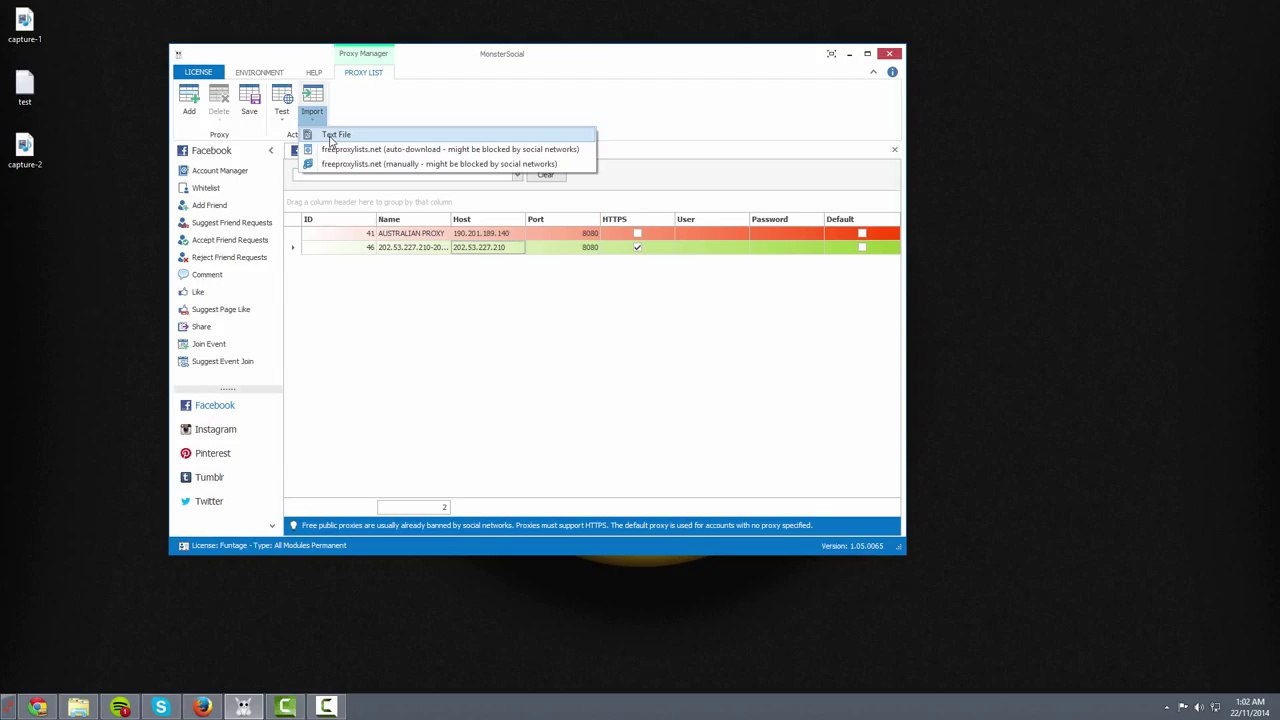The height and width of the screenshot is (720, 1280).
Task: Switch to the Twitter network group
Action: [x=208, y=501]
